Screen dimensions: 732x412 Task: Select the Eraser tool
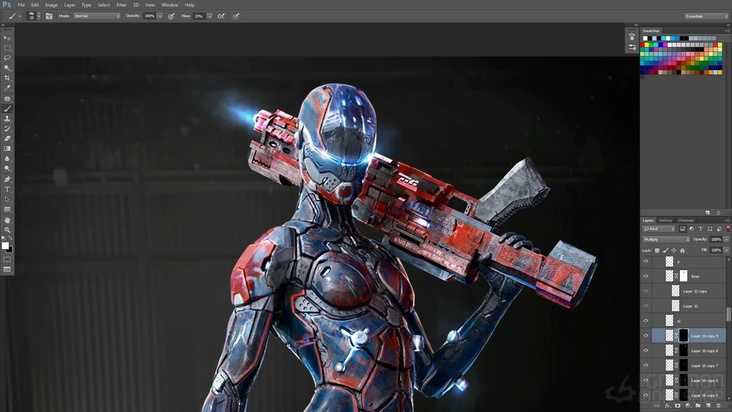tap(7, 139)
